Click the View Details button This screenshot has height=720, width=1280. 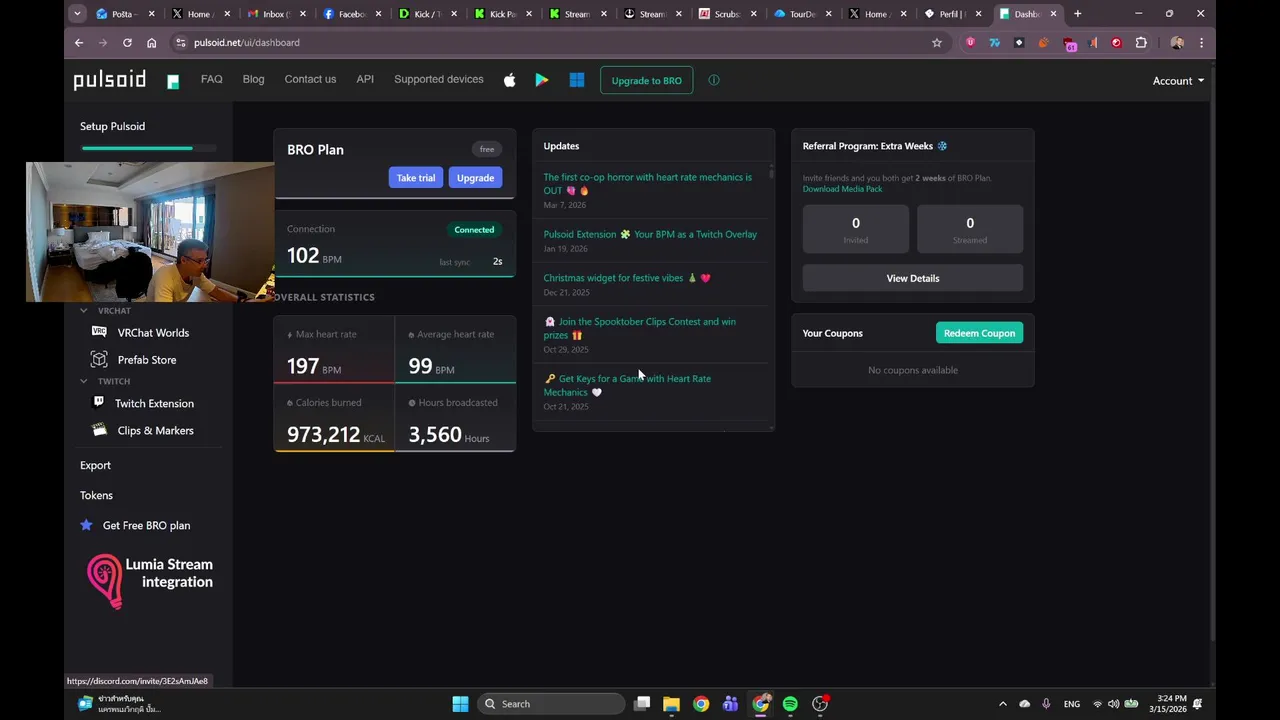913,278
